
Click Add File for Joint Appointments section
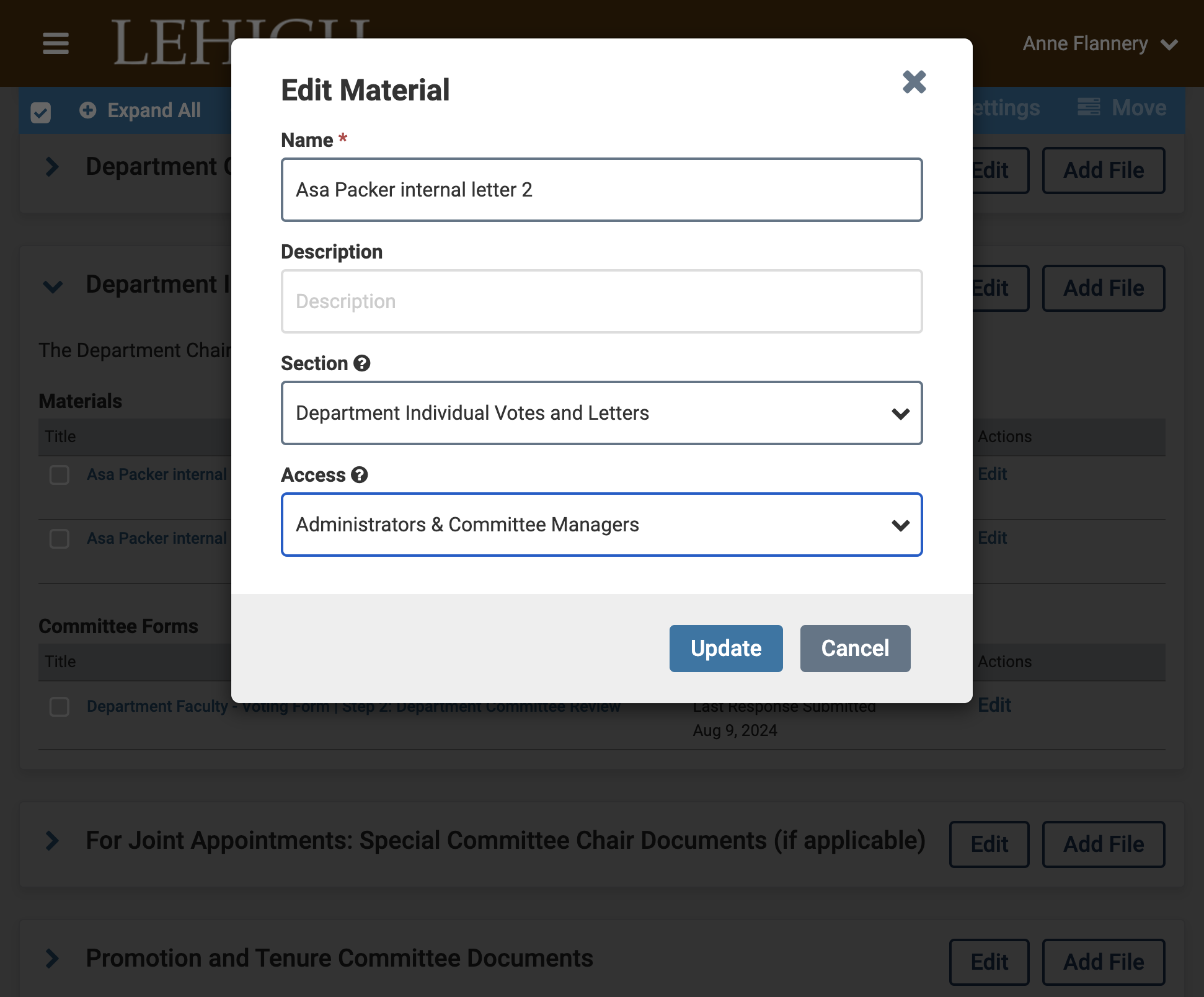pos(1104,844)
